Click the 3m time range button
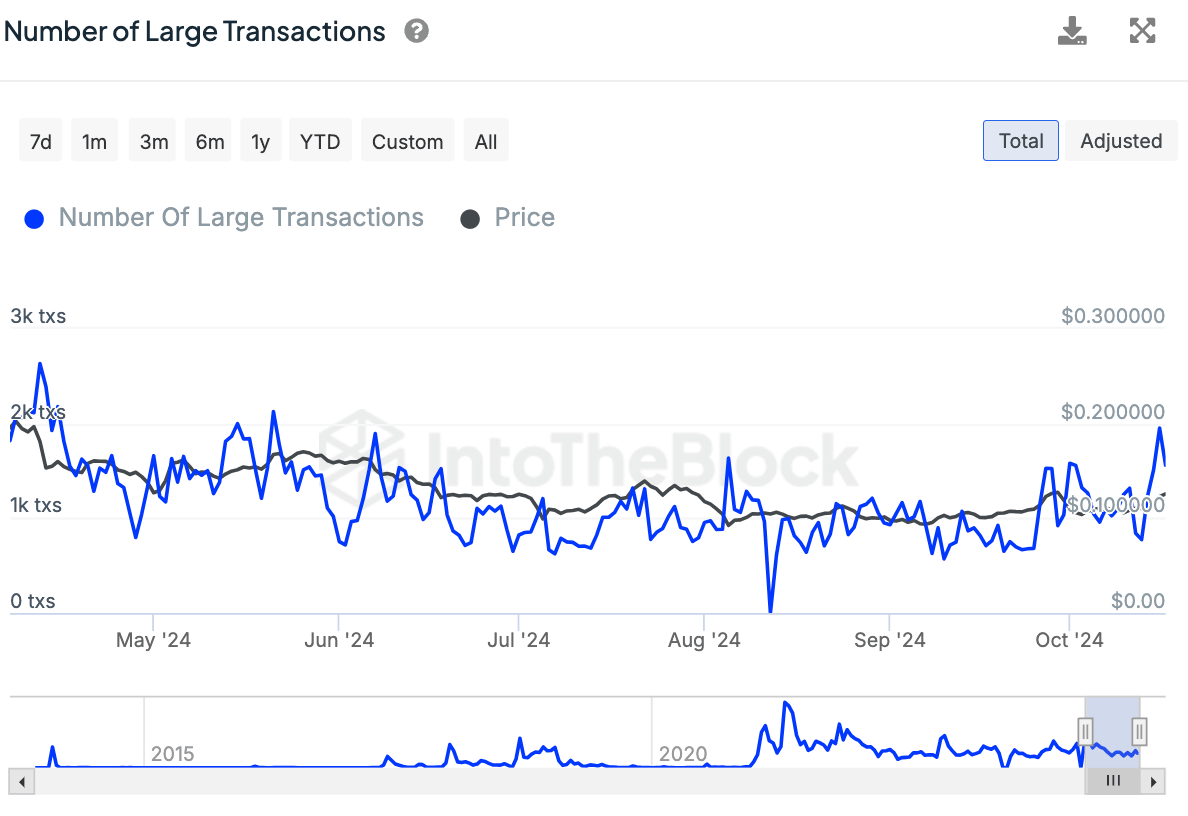The image size is (1188, 816). click(152, 140)
